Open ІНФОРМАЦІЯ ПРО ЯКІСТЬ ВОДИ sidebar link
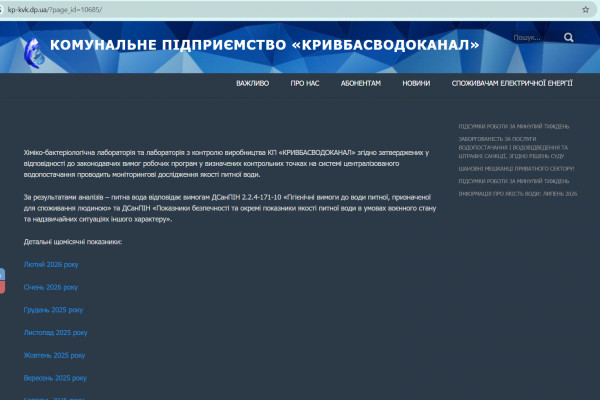Viewport: 600px width, 400px height. point(518,194)
